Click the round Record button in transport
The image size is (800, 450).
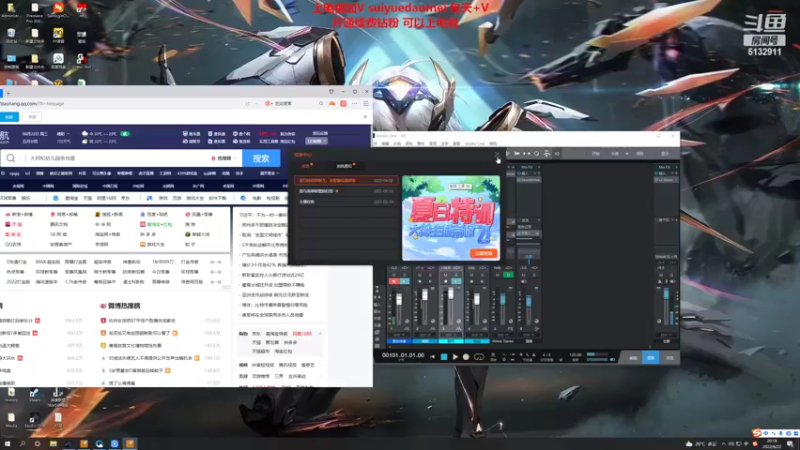click(466, 357)
